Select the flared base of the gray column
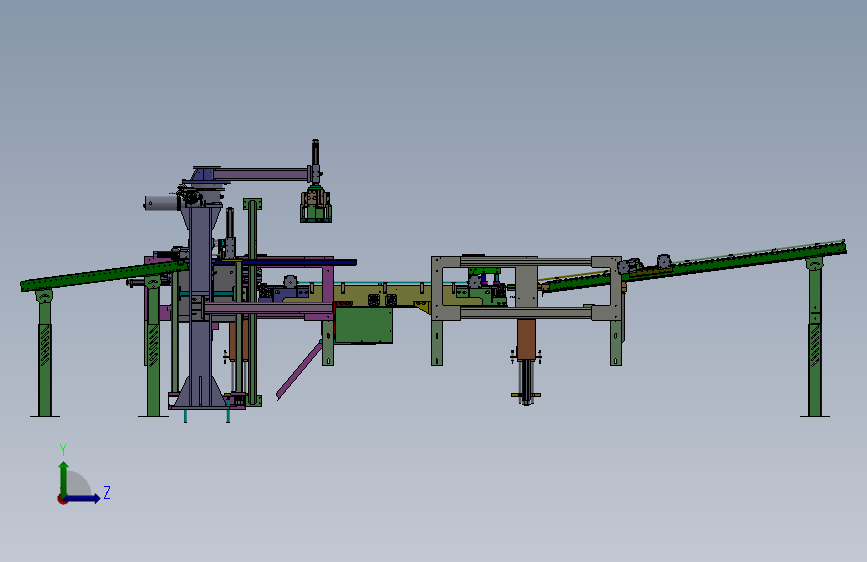The width and height of the screenshot is (867, 562). 199,392
